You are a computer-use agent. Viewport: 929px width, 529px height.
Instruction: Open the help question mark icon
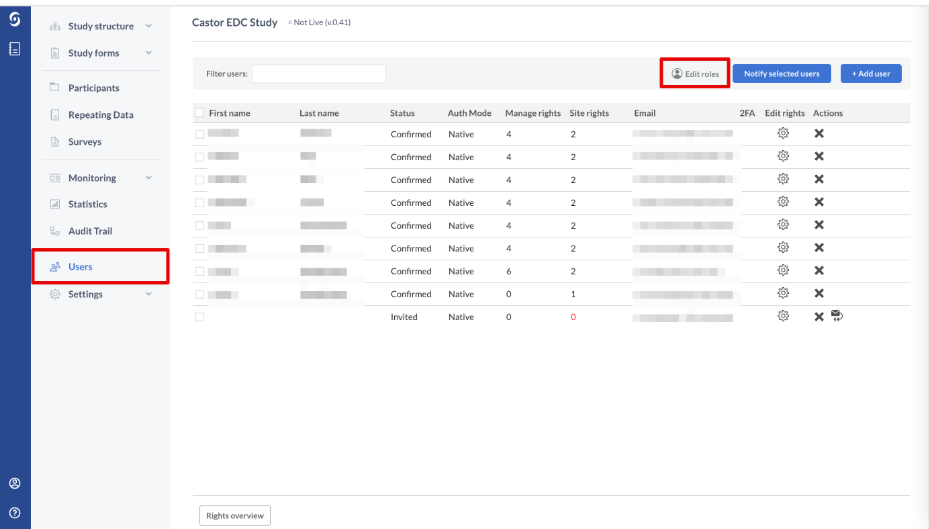tap(15, 512)
